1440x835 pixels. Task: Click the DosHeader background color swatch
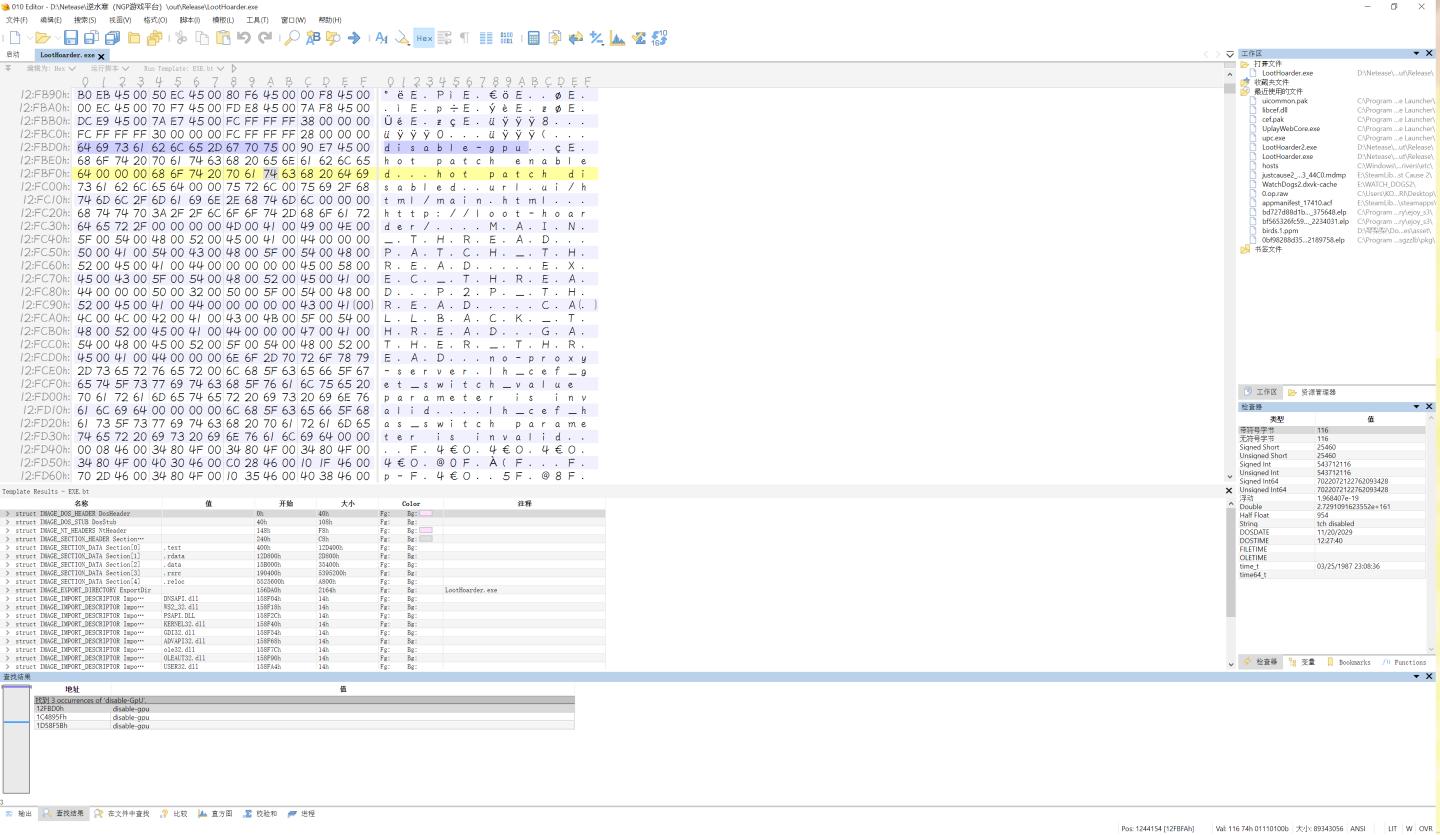426,514
